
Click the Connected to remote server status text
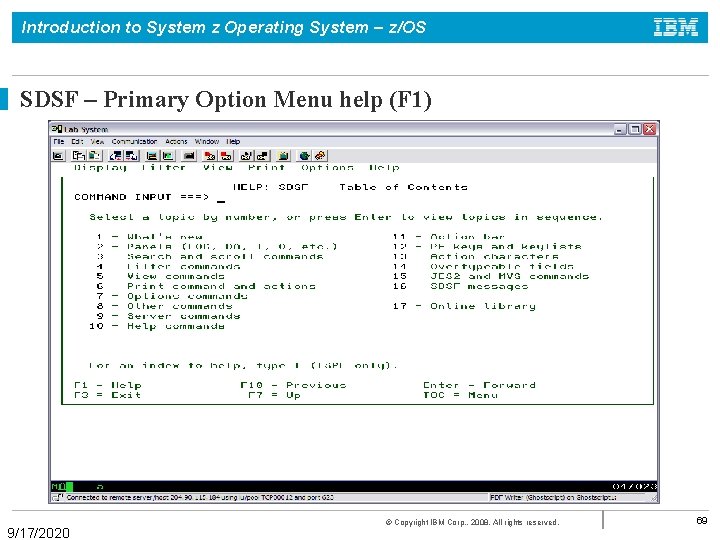click(200, 497)
